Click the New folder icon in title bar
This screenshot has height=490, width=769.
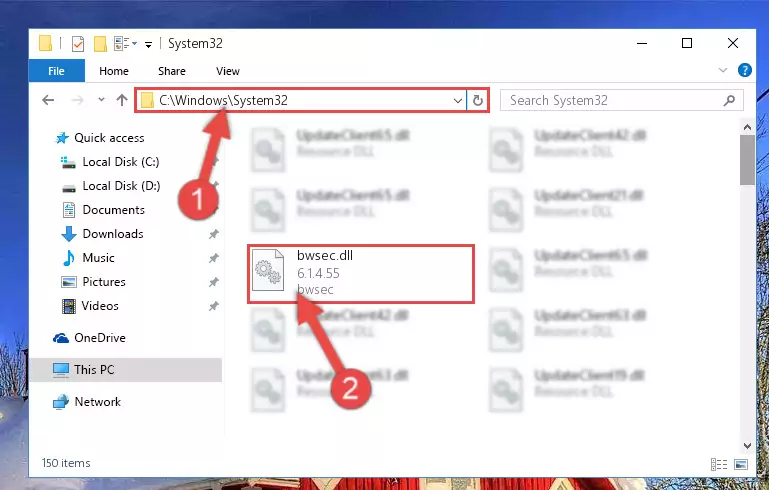click(100, 44)
